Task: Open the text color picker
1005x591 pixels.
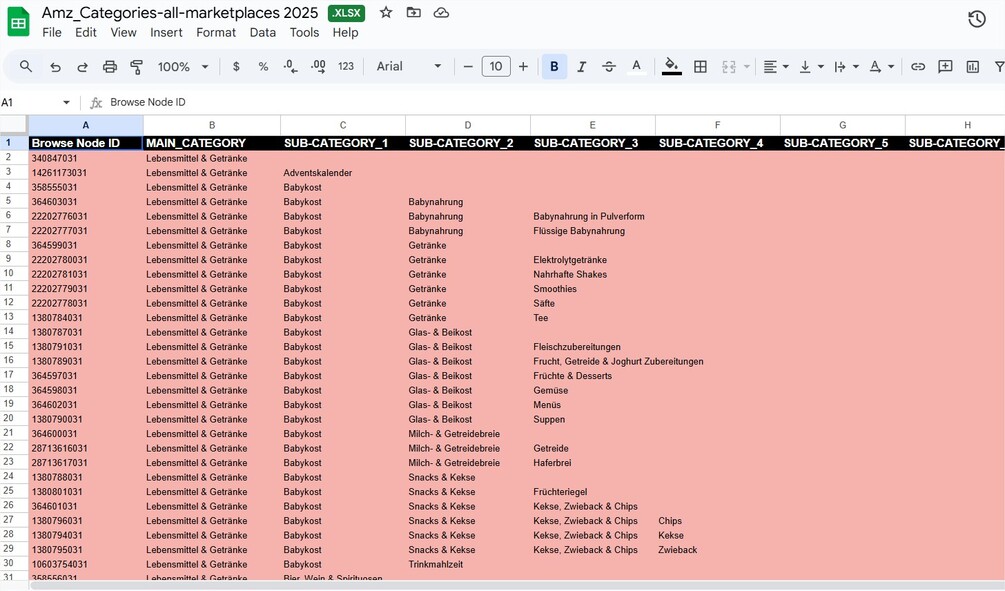Action: pyautogui.click(x=636, y=66)
